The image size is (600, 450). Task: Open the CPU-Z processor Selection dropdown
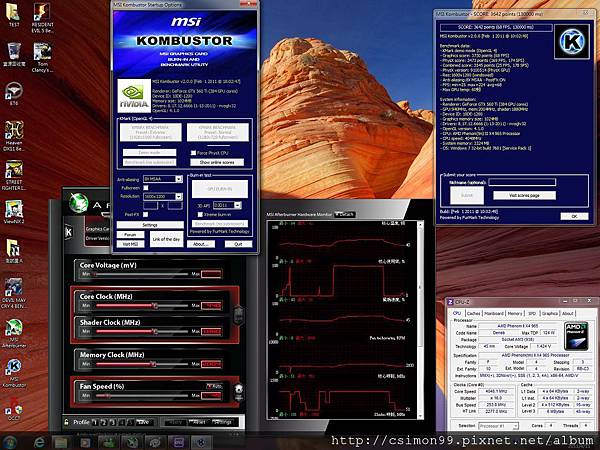[498, 426]
